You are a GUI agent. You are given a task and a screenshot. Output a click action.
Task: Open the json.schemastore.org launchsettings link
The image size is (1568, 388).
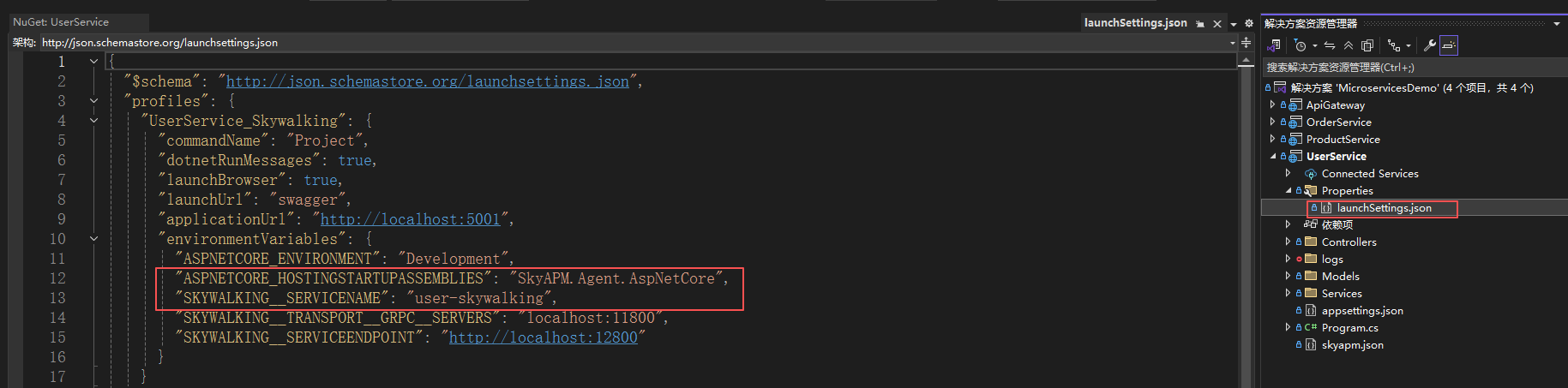click(427, 81)
